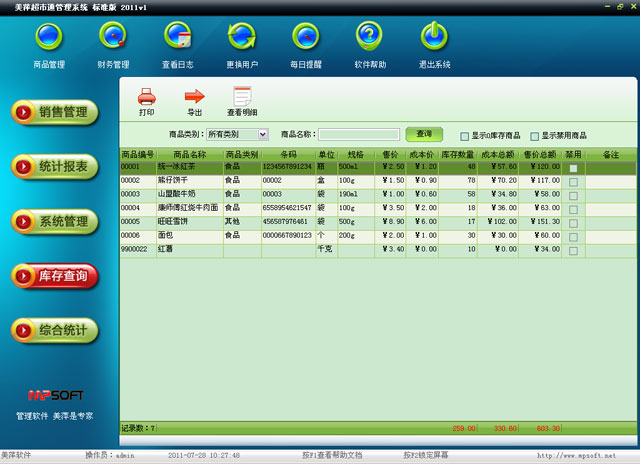Viewport: 640px width, 464px height.
Task: Open 查看日志 view log icon
Action: 177,37
